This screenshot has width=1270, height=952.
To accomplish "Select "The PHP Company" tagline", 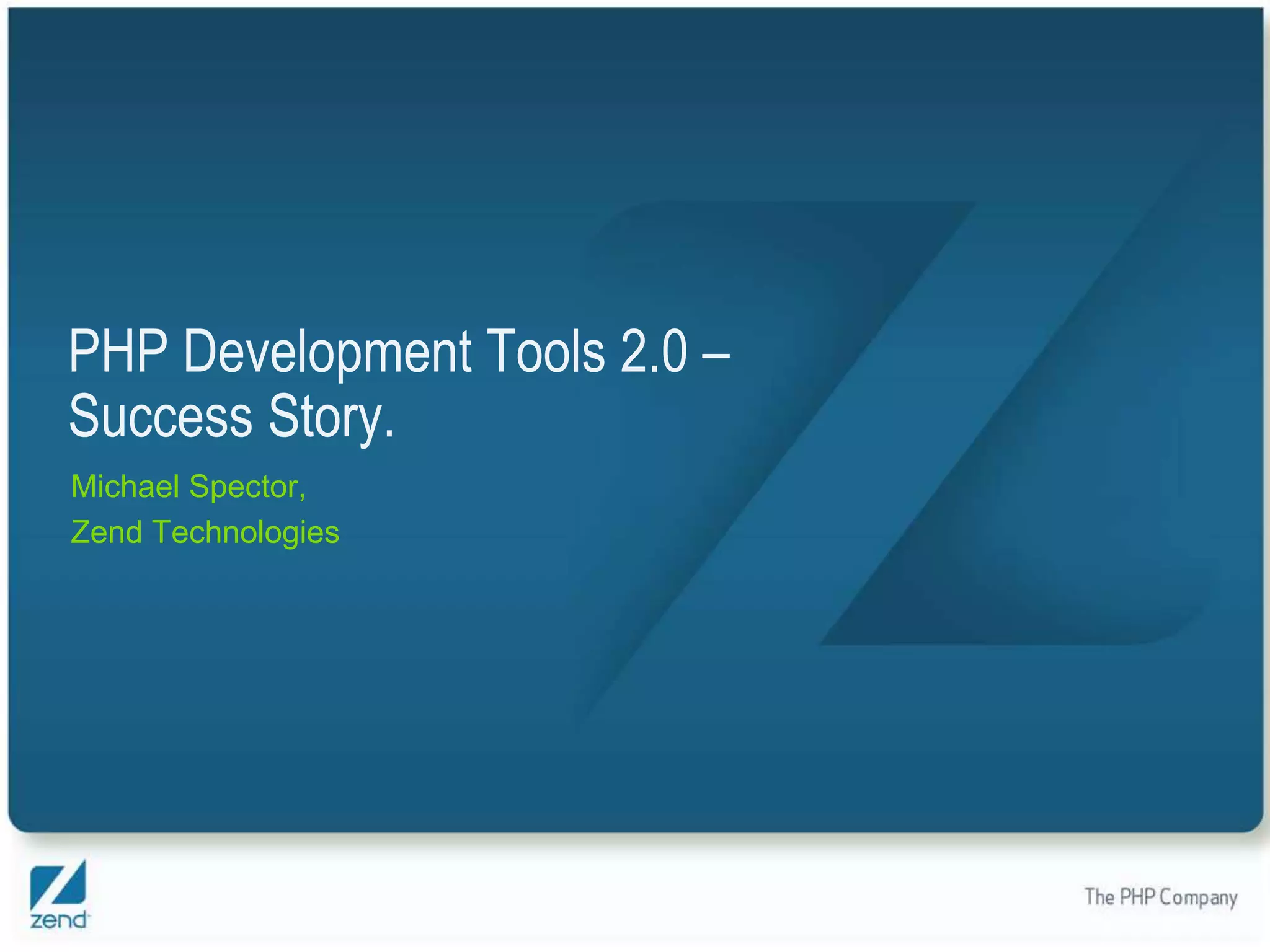I will 1160,897.
